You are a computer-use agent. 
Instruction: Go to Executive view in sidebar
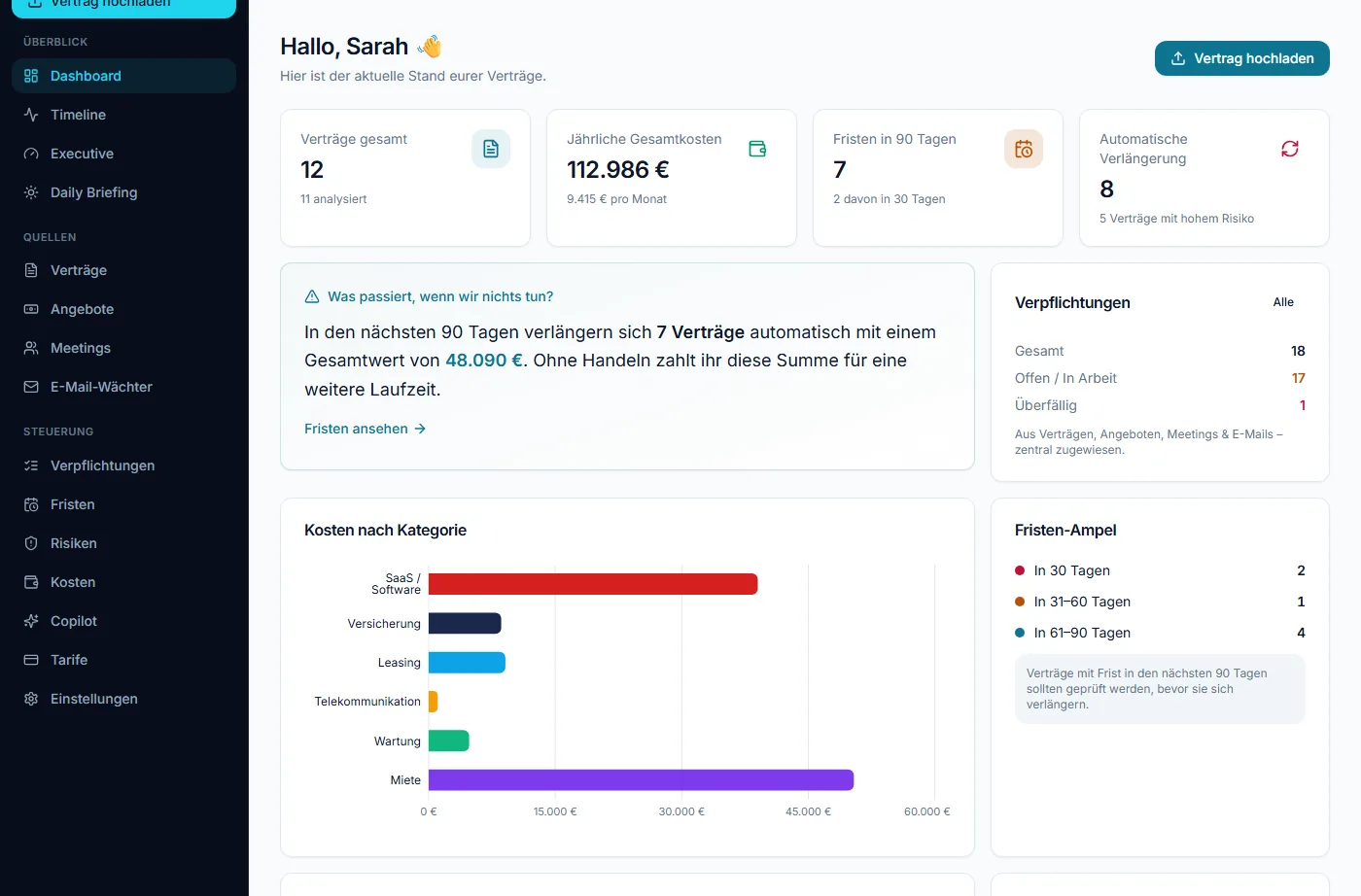point(123,154)
